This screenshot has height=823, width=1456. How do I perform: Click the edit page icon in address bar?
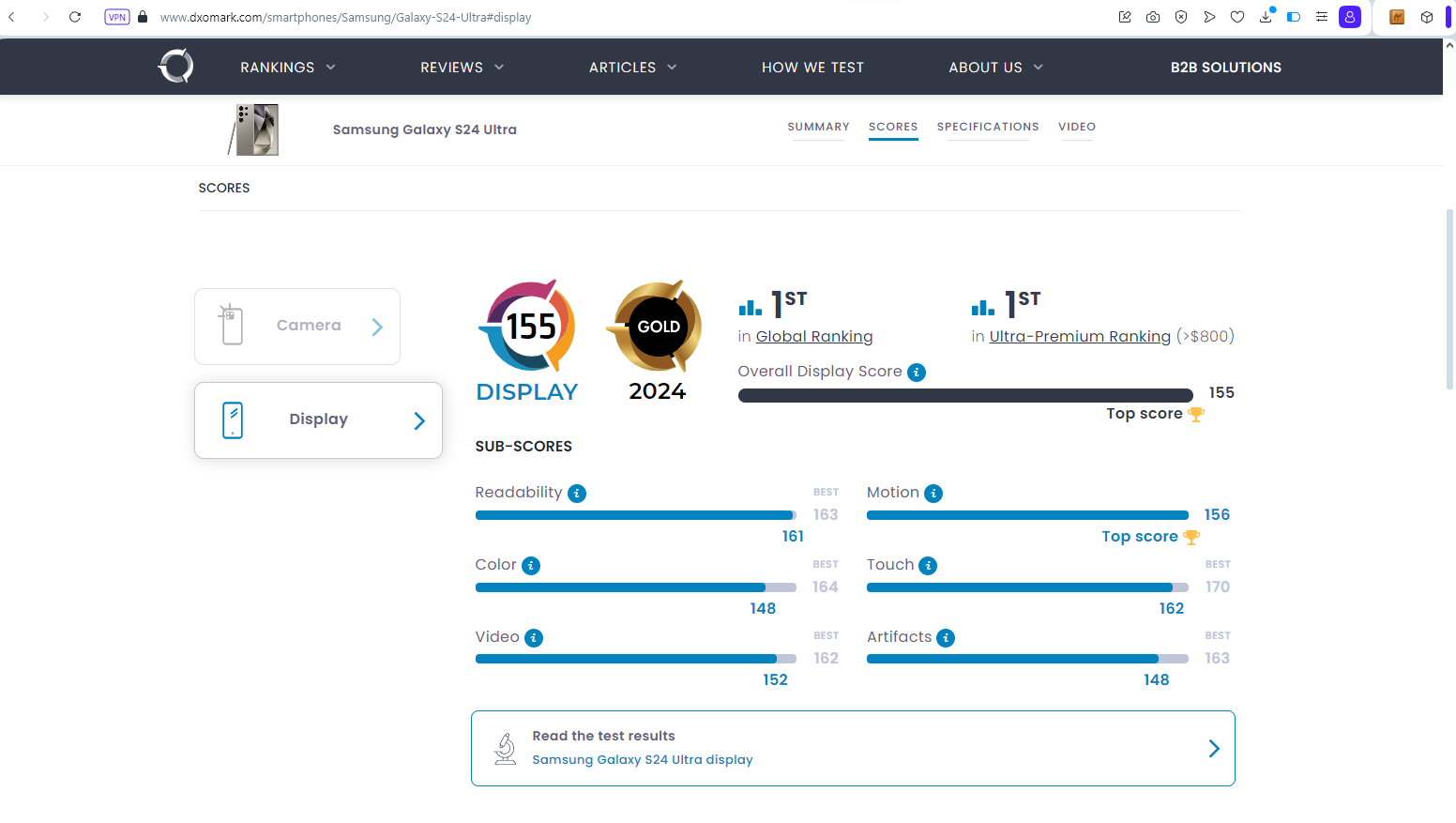pyautogui.click(x=1125, y=17)
